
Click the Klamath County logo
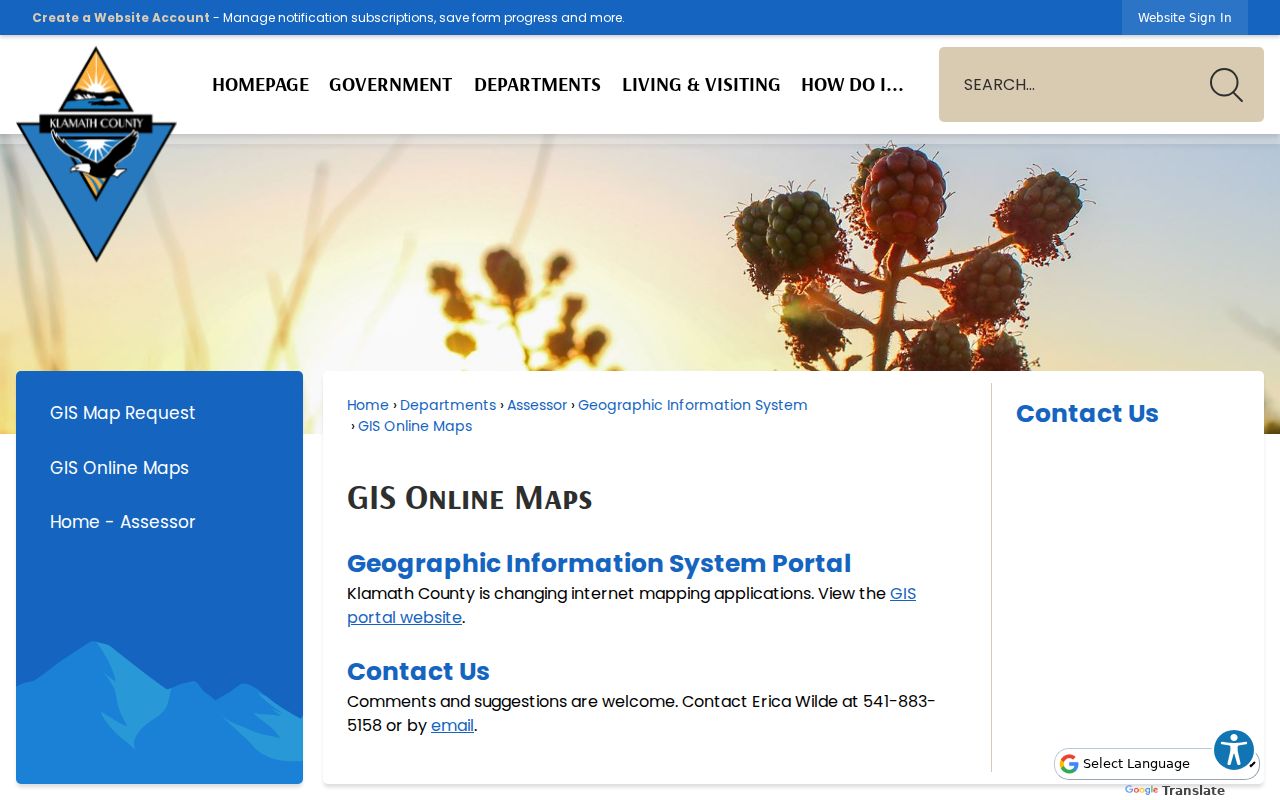[96, 153]
